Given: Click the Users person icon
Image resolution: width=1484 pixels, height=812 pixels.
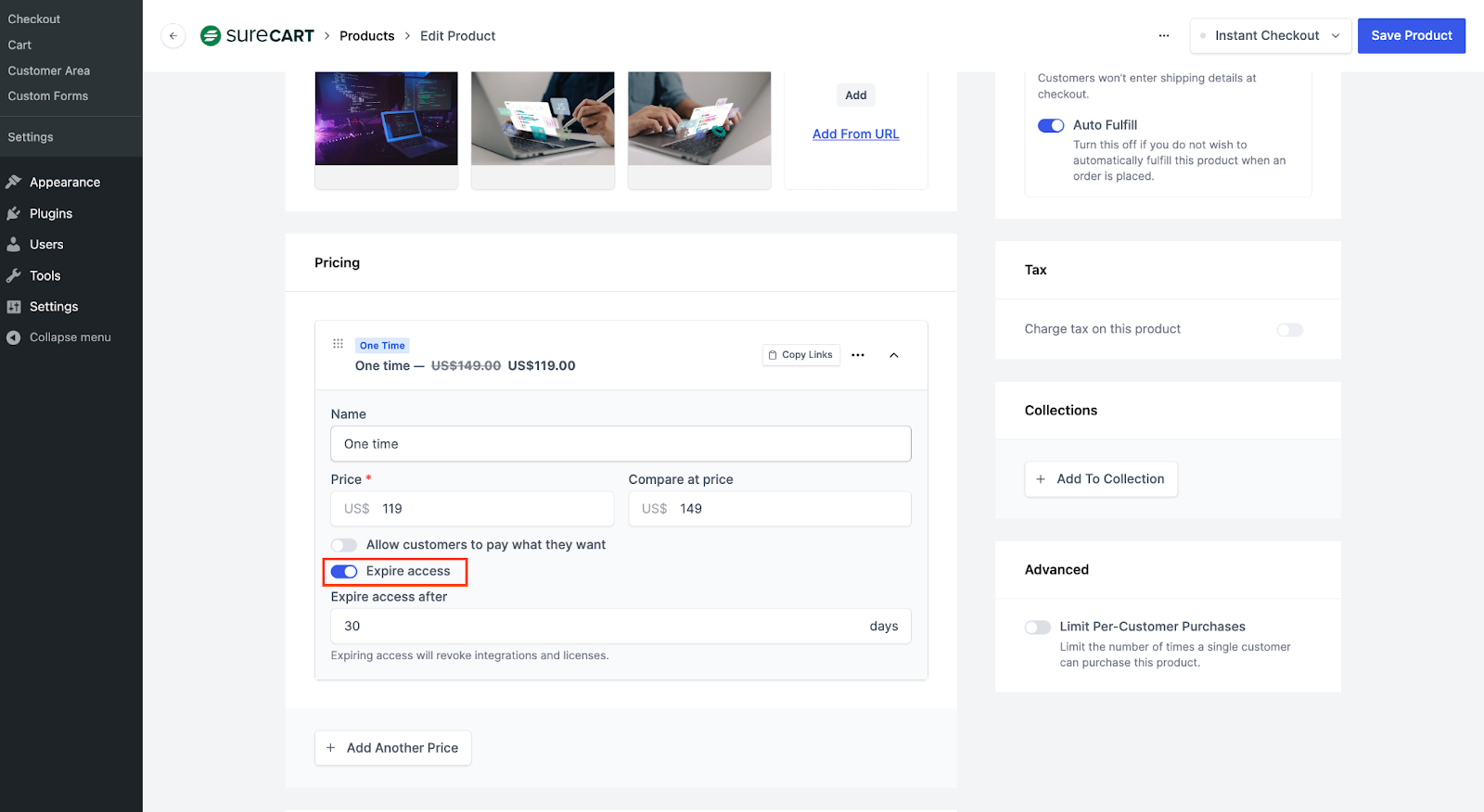Looking at the screenshot, I should 14,245.
